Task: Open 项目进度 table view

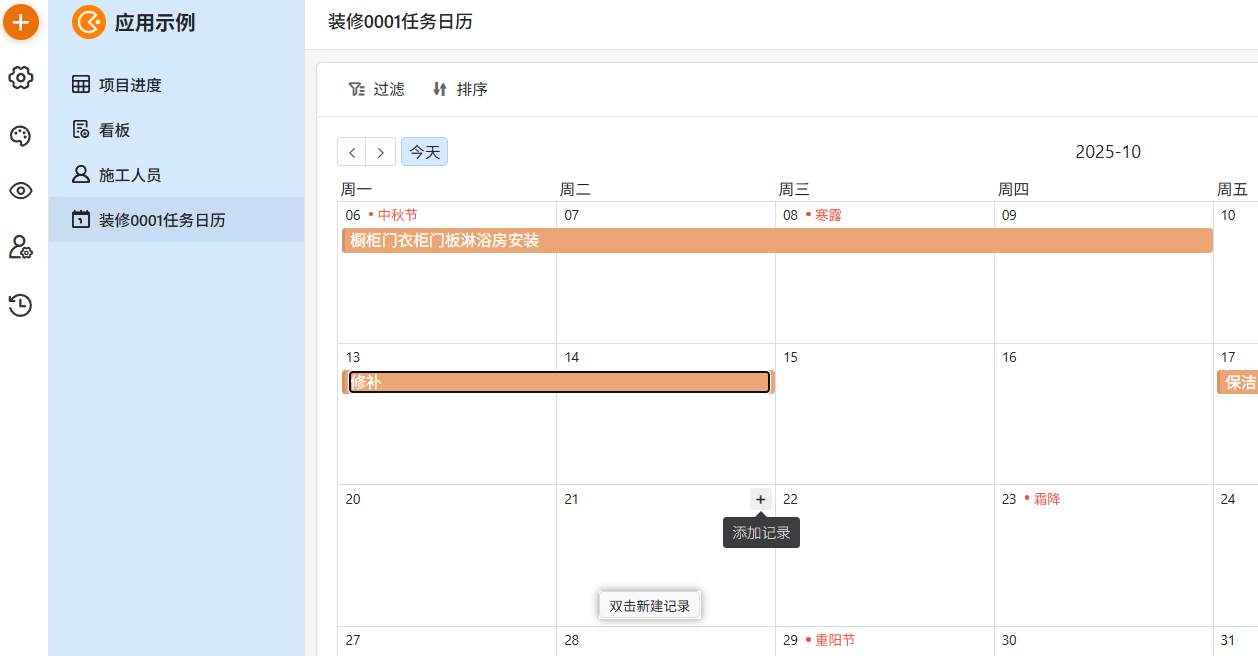Action: pyautogui.click(x=129, y=85)
